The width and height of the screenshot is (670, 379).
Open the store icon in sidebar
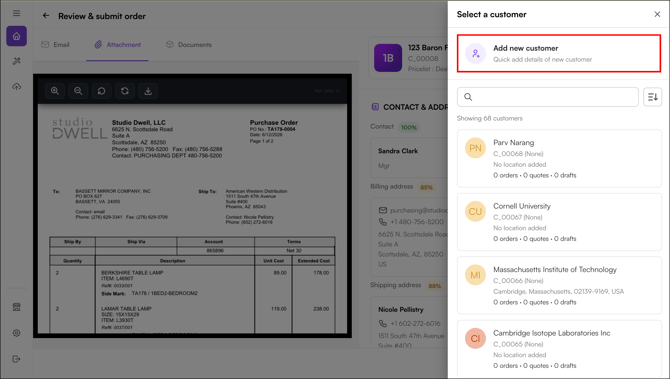click(x=17, y=307)
